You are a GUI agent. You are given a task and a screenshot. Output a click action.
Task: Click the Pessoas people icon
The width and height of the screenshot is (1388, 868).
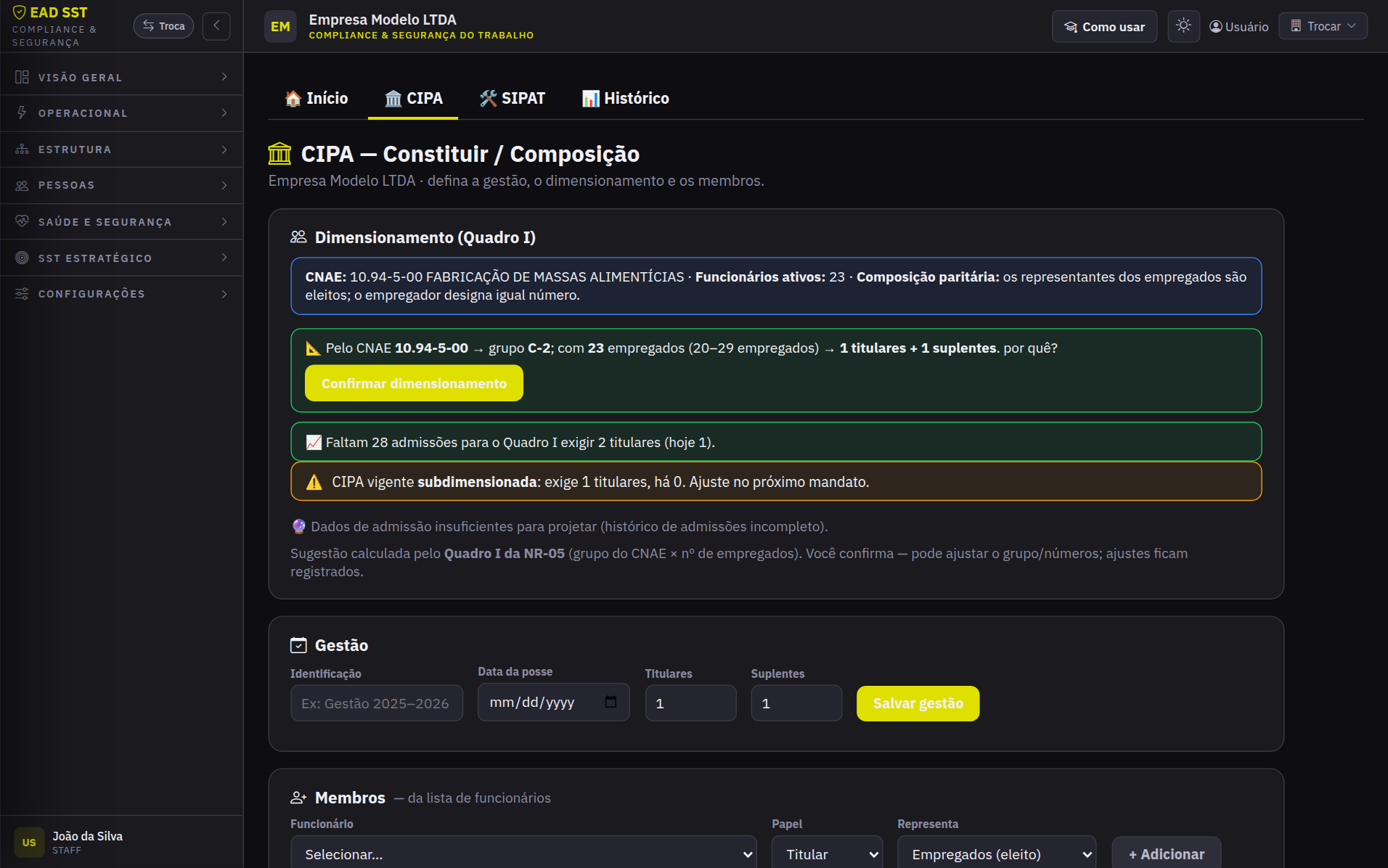[x=22, y=186]
